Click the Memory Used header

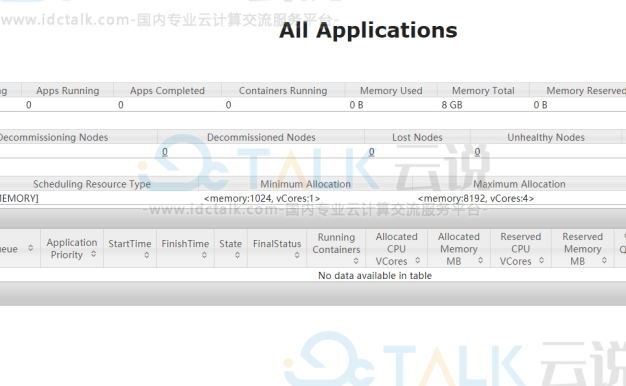point(391,91)
